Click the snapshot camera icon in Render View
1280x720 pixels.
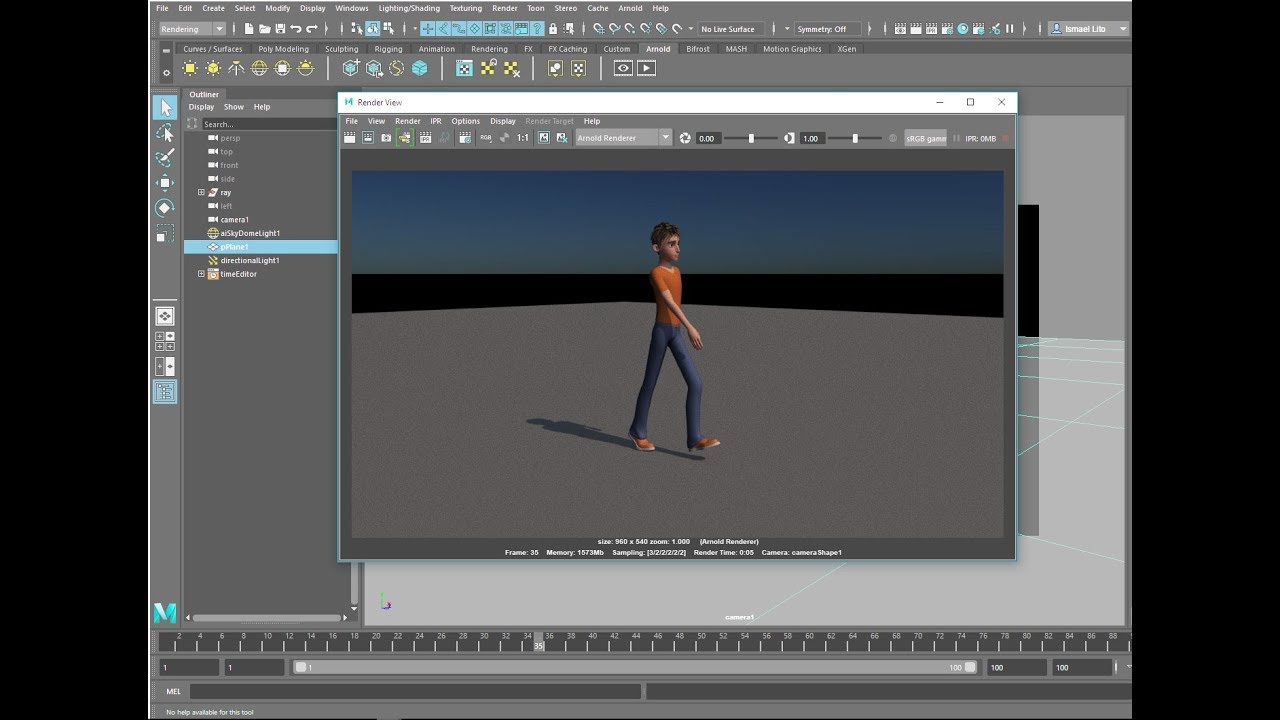click(386, 138)
